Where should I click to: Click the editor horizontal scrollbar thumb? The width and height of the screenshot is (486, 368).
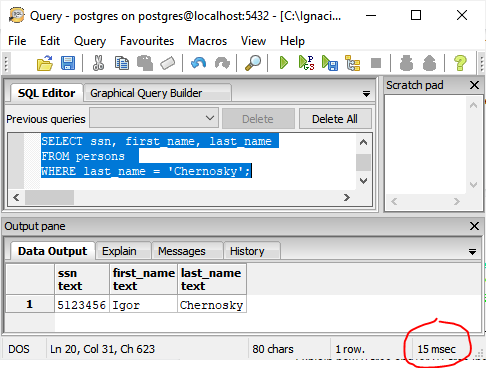(x=49, y=197)
